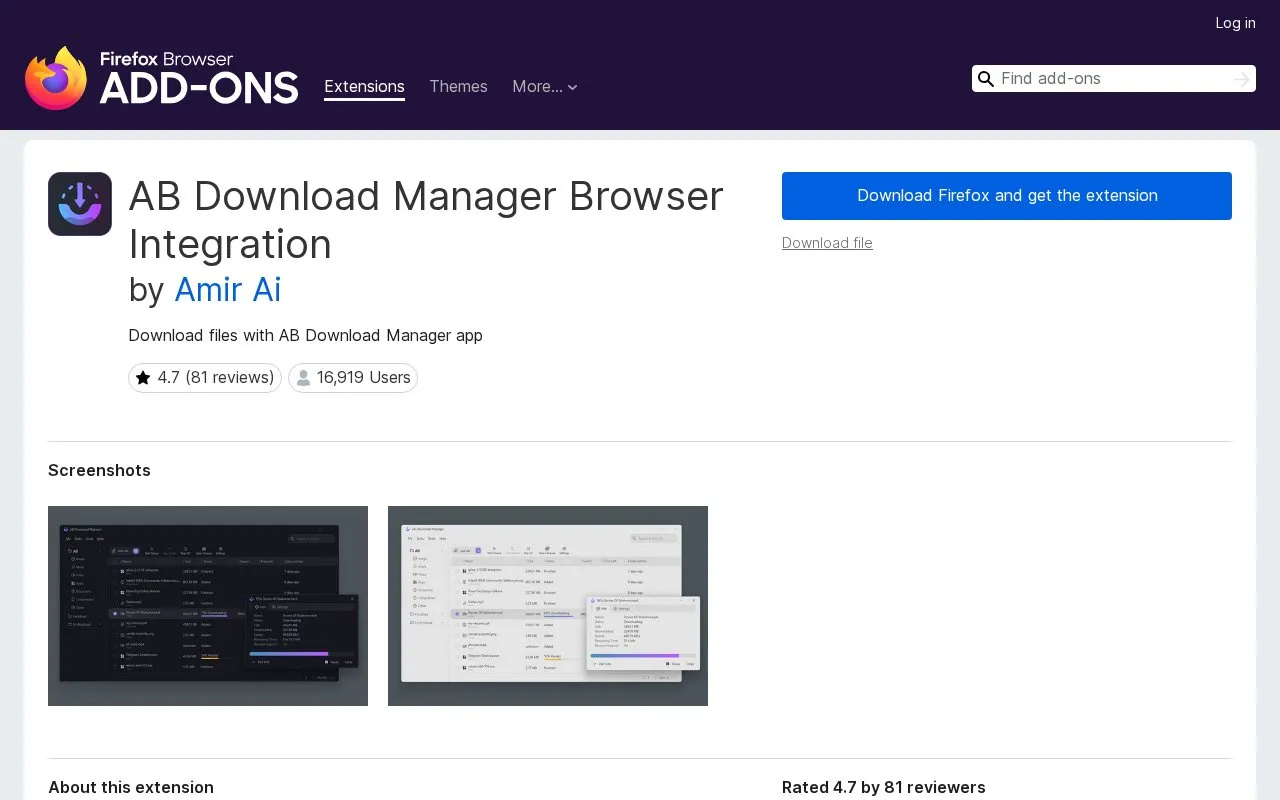
Task: Click the 16,919 Users text
Action: coord(364,378)
